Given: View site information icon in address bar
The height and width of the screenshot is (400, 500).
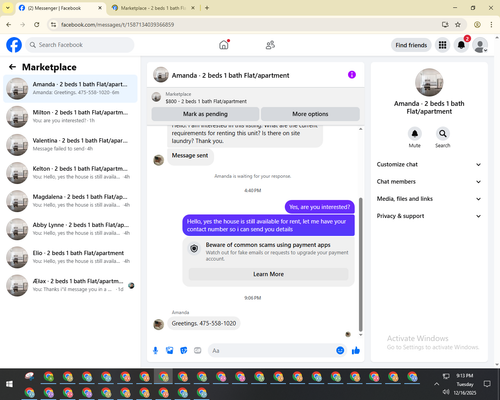Looking at the screenshot, I should [53, 25].
